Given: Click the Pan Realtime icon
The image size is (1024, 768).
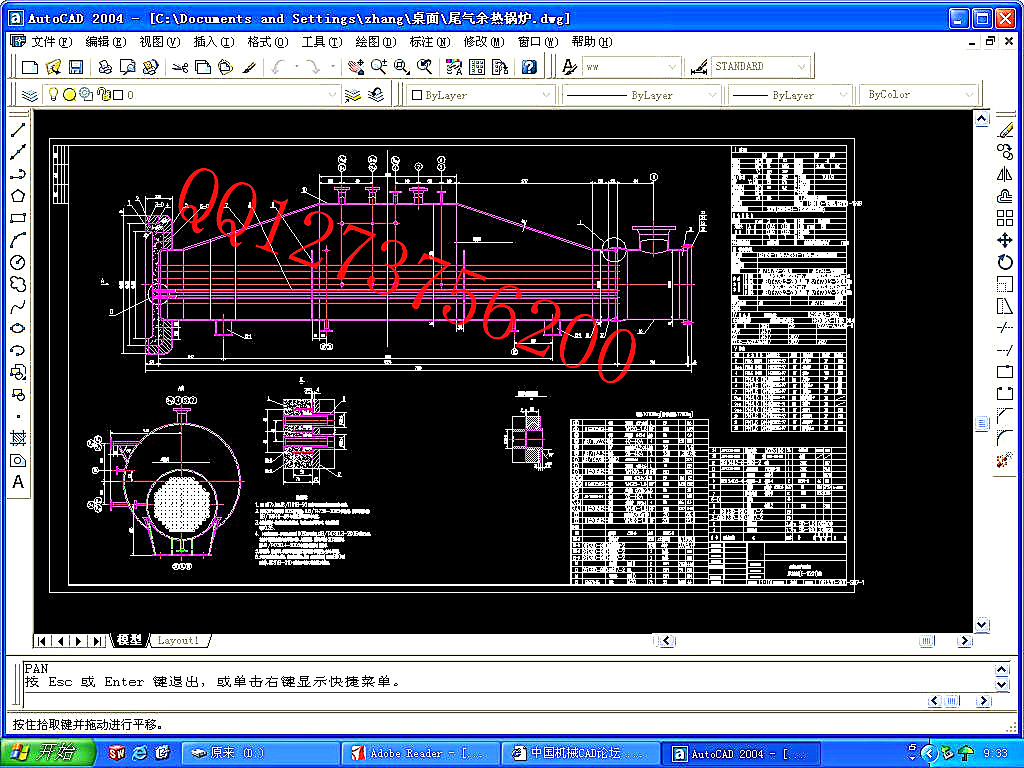Looking at the screenshot, I should pos(355,67).
